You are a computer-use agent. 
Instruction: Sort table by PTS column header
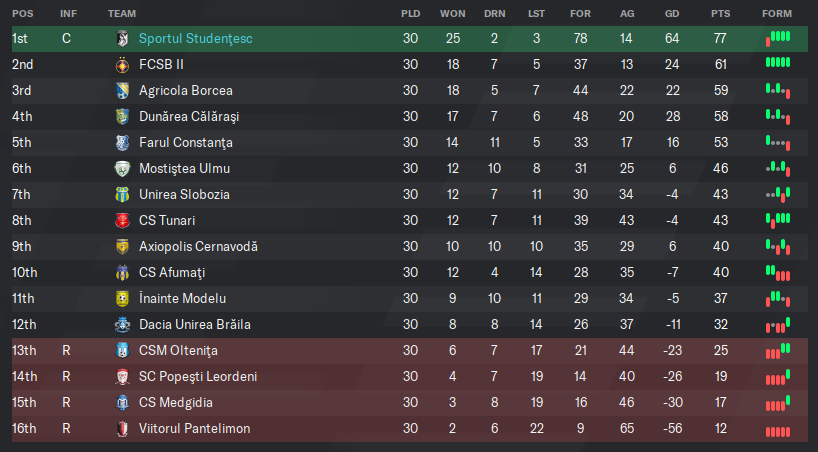(720, 14)
